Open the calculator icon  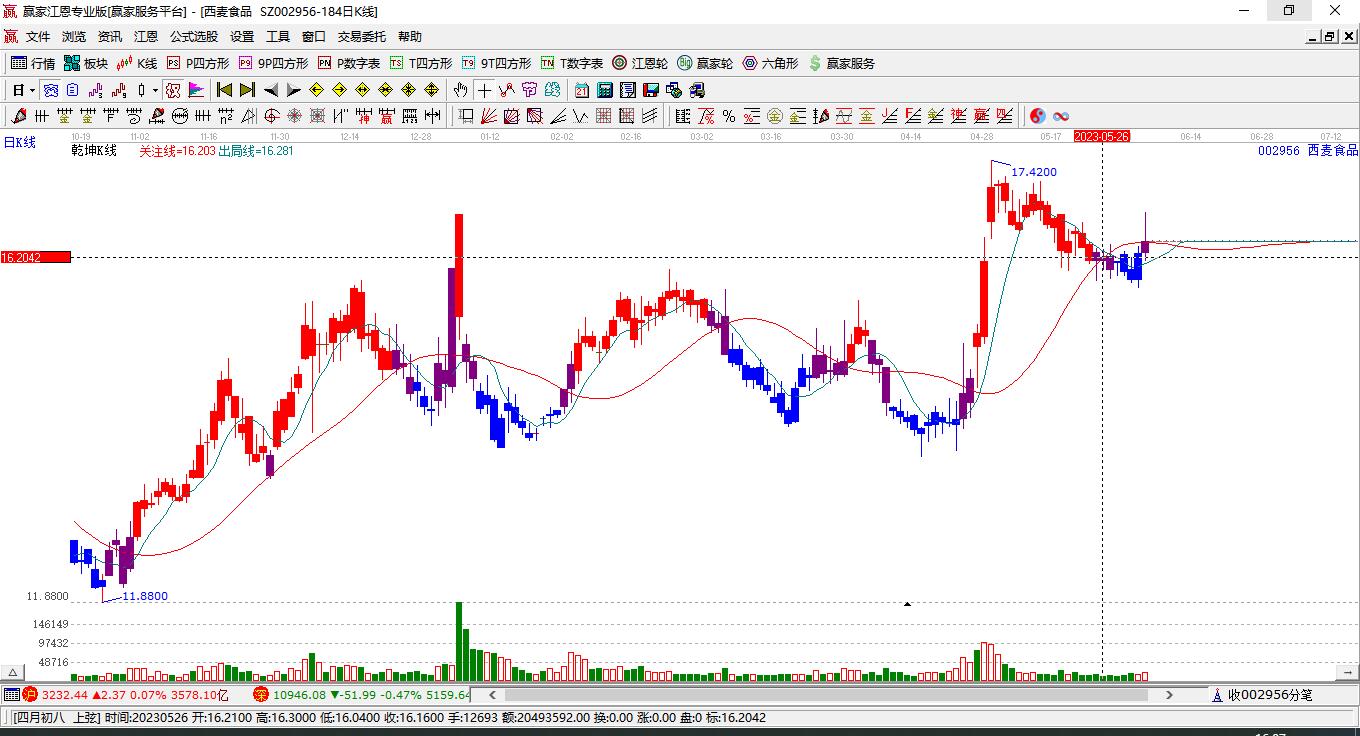(x=604, y=90)
